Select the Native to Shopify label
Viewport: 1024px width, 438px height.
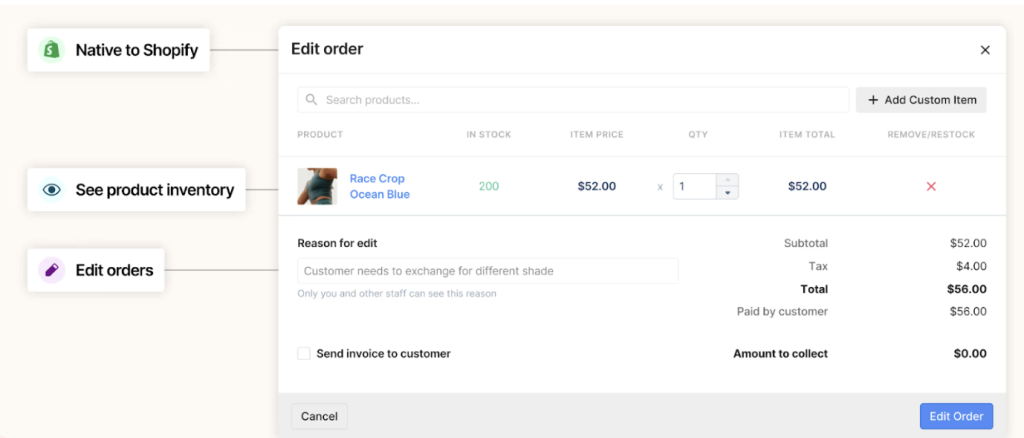point(136,50)
